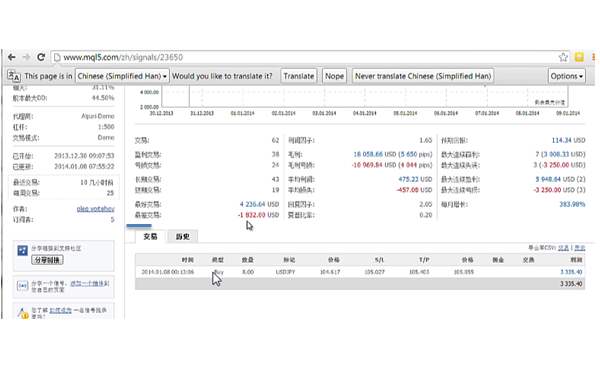Click the value 5 948.64 USD (2)
The width and height of the screenshot is (600, 368).
point(561,179)
